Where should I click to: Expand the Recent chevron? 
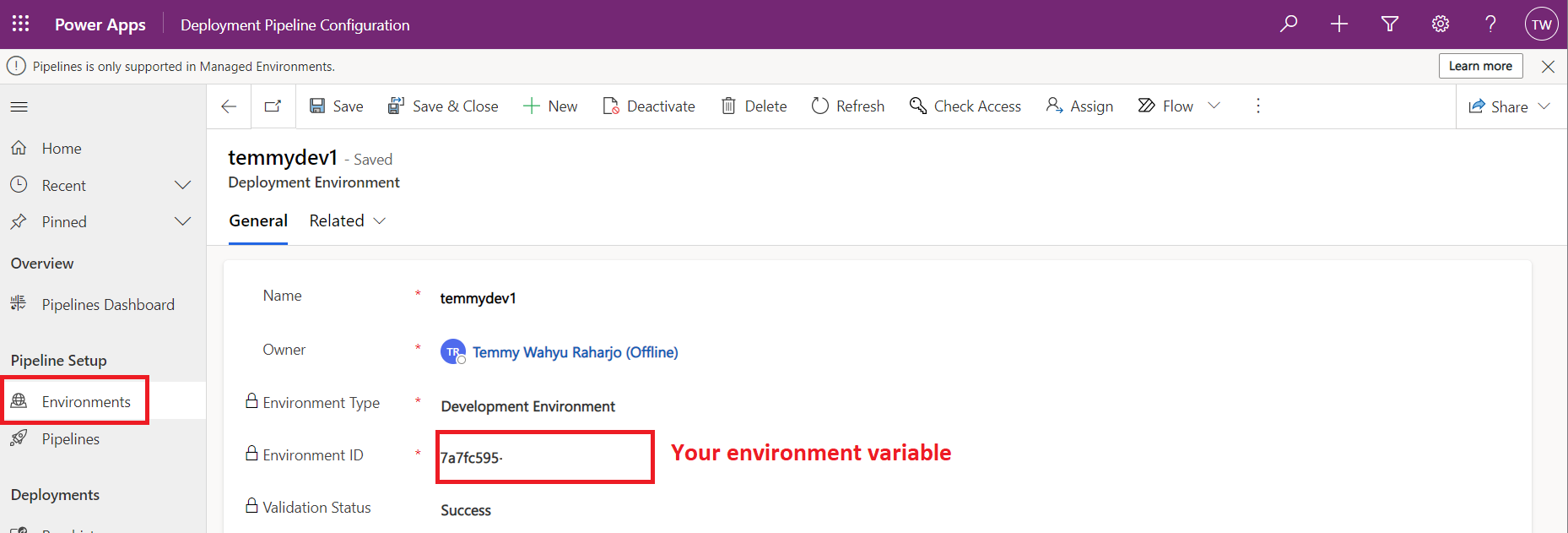click(x=182, y=185)
